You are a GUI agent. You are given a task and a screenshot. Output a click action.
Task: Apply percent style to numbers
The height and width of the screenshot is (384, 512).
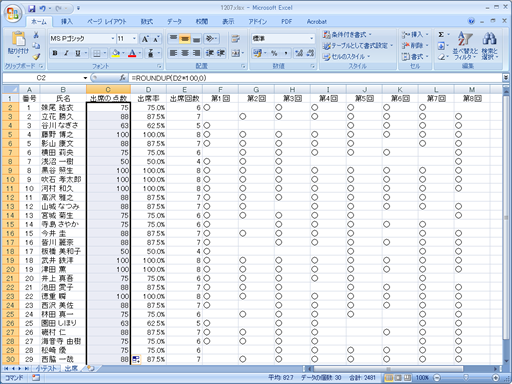tap(274, 53)
